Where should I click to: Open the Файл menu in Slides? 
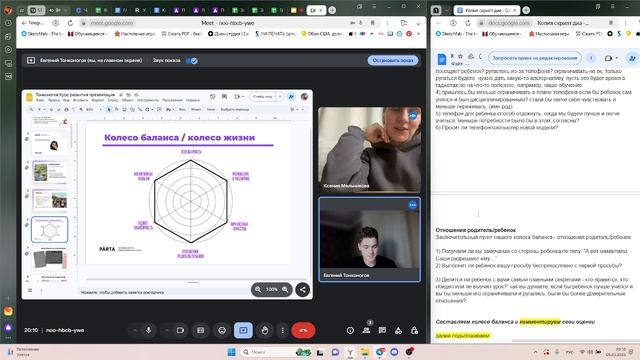[40, 100]
